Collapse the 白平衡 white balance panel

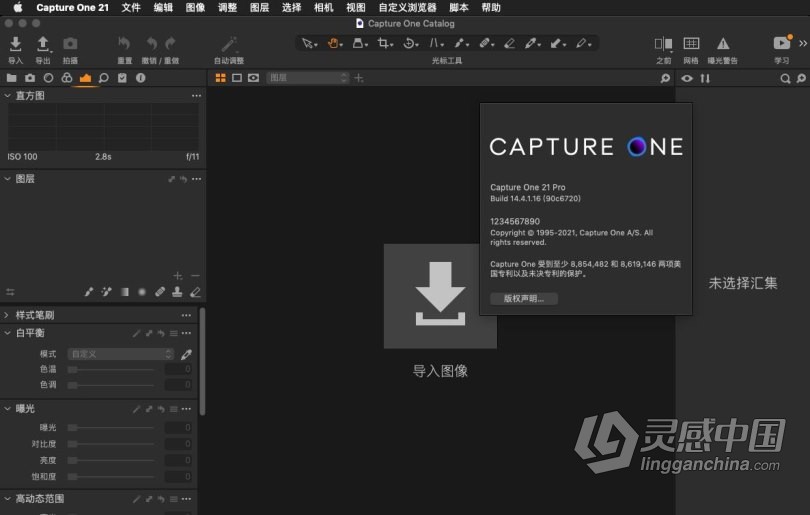pos(8,333)
